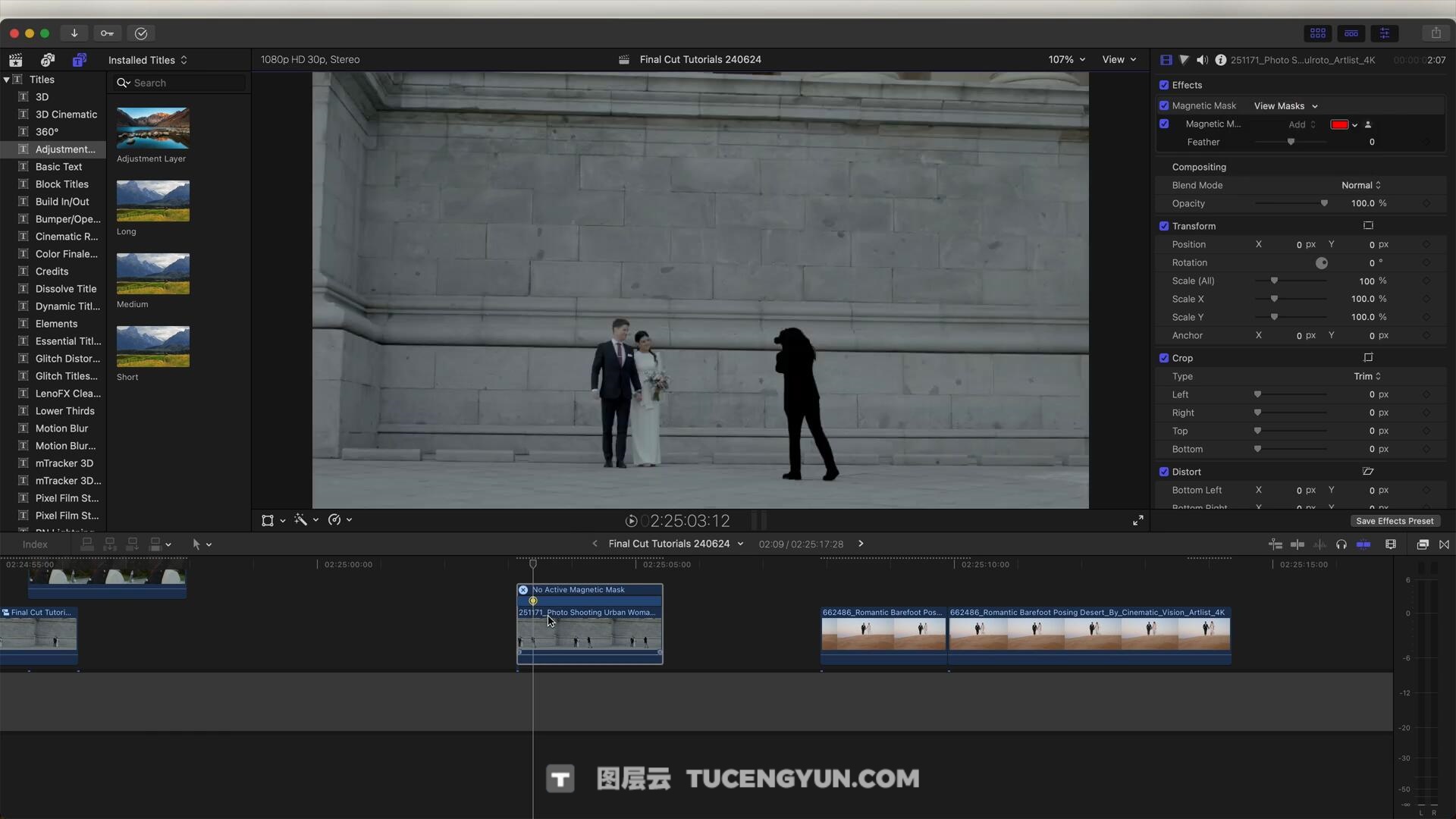Go back in timeline history arrow
The image size is (1456, 819).
click(x=595, y=544)
